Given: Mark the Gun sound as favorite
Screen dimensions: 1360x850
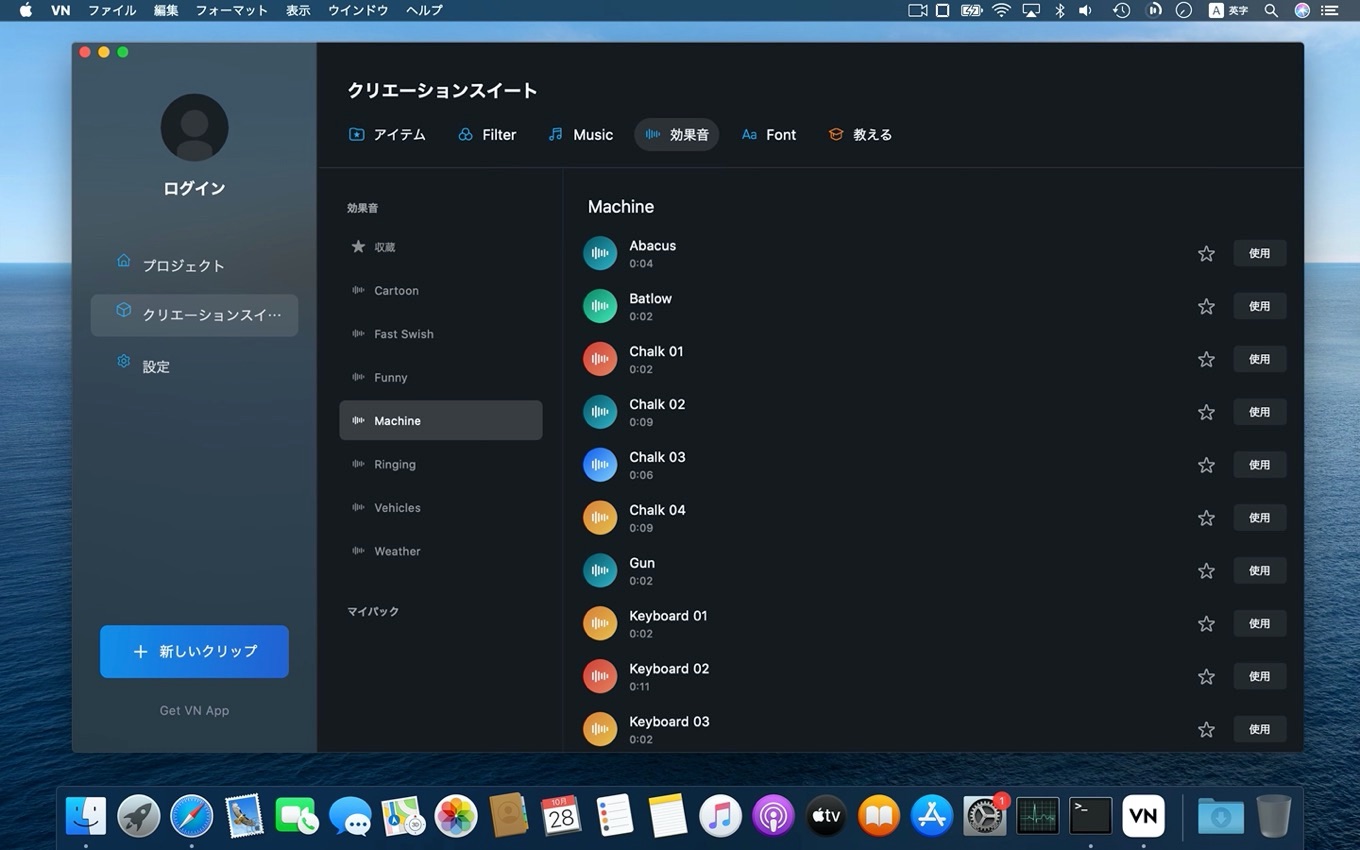Looking at the screenshot, I should (1206, 571).
